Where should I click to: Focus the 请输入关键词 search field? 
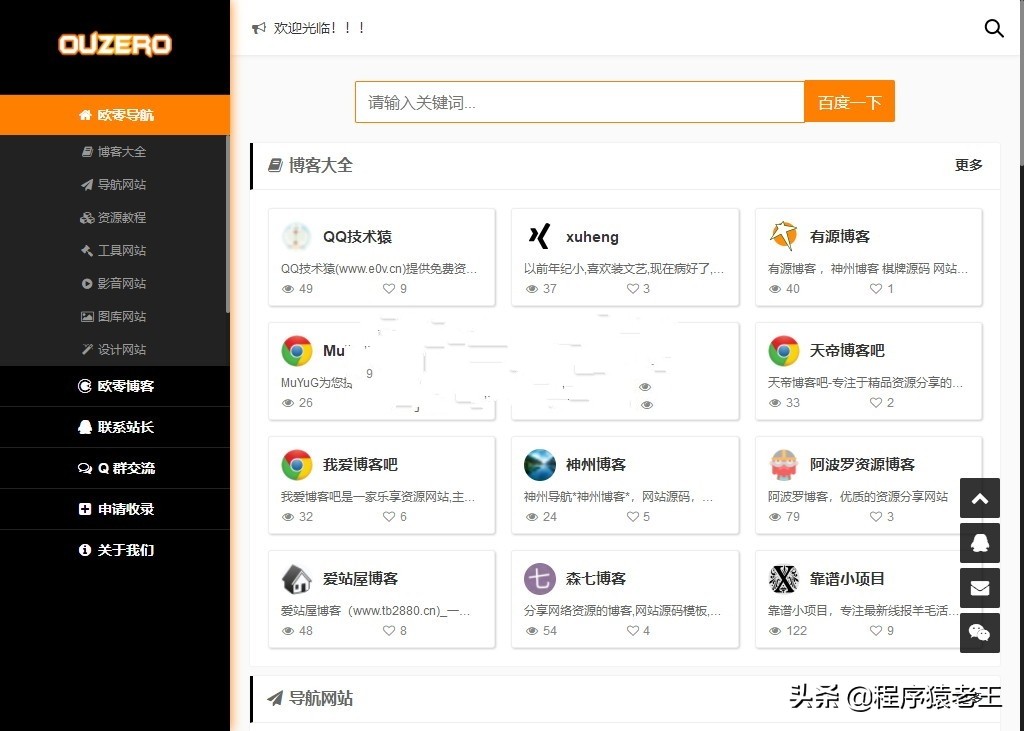click(579, 102)
